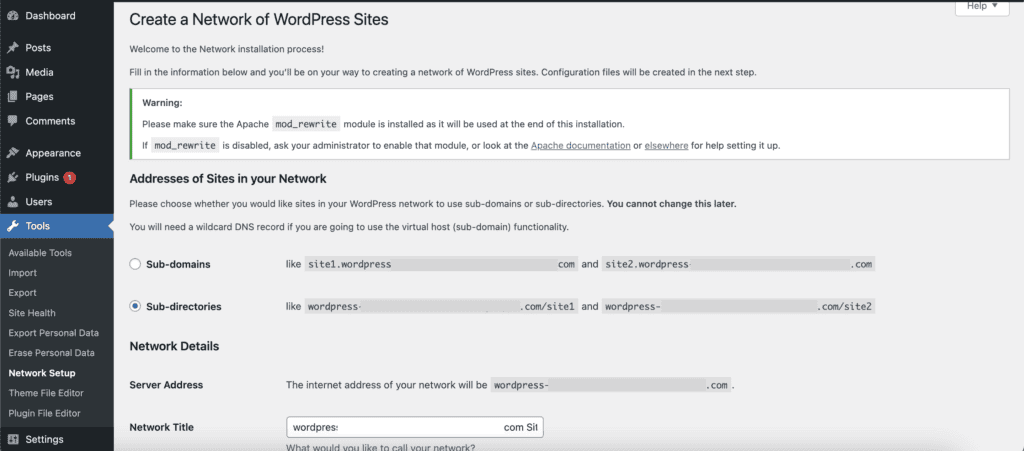1024x451 pixels.
Task: Open Export Personal Data link
Action: point(54,333)
